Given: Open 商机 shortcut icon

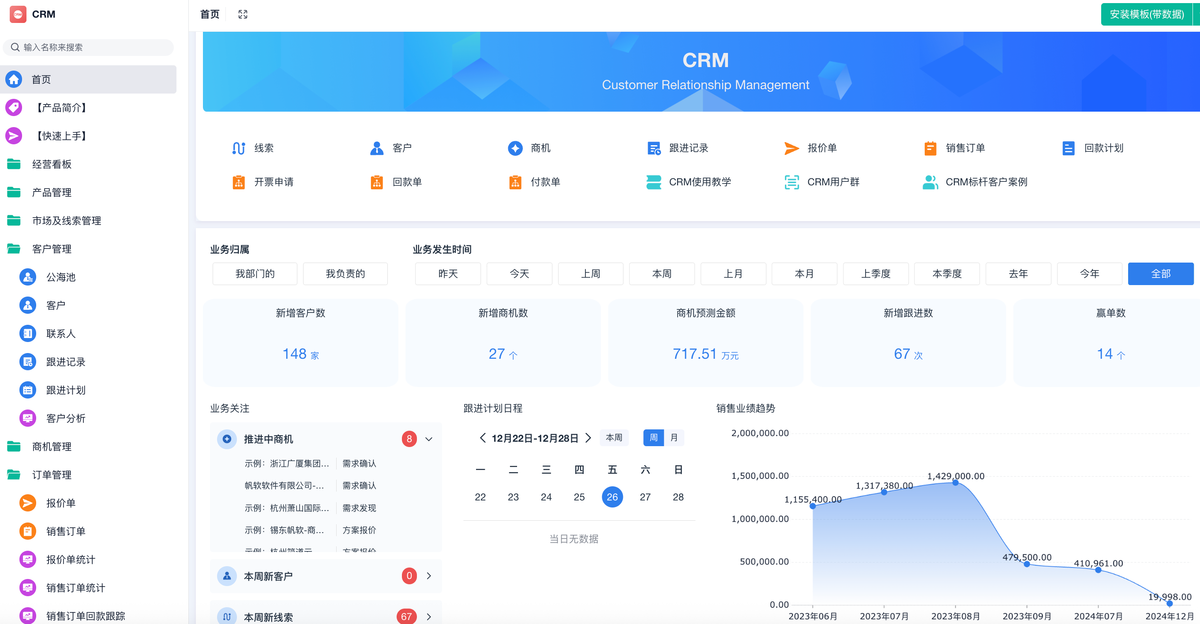Looking at the screenshot, I should click(515, 148).
